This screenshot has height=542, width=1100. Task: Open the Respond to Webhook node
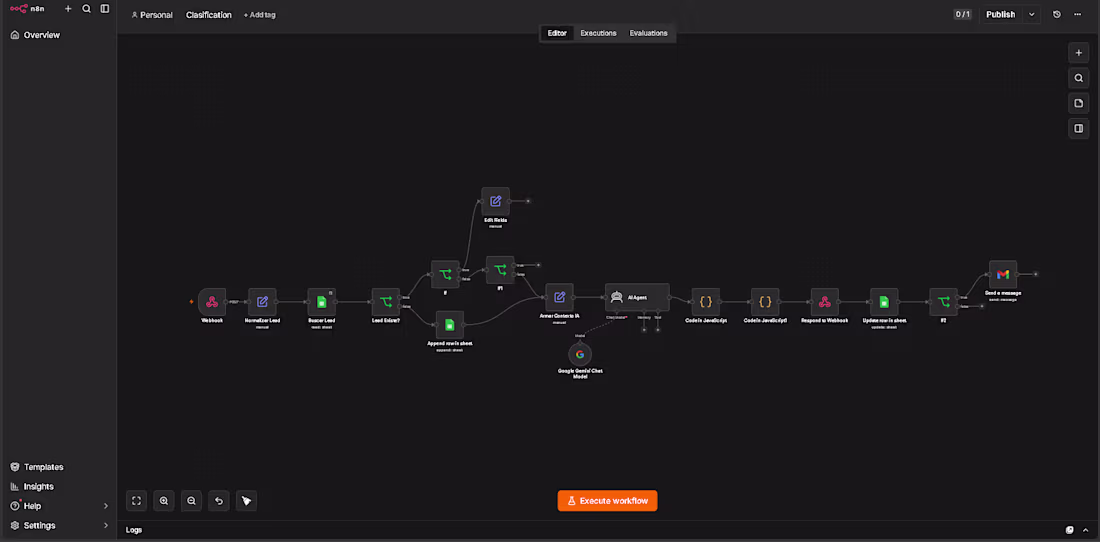(x=825, y=302)
